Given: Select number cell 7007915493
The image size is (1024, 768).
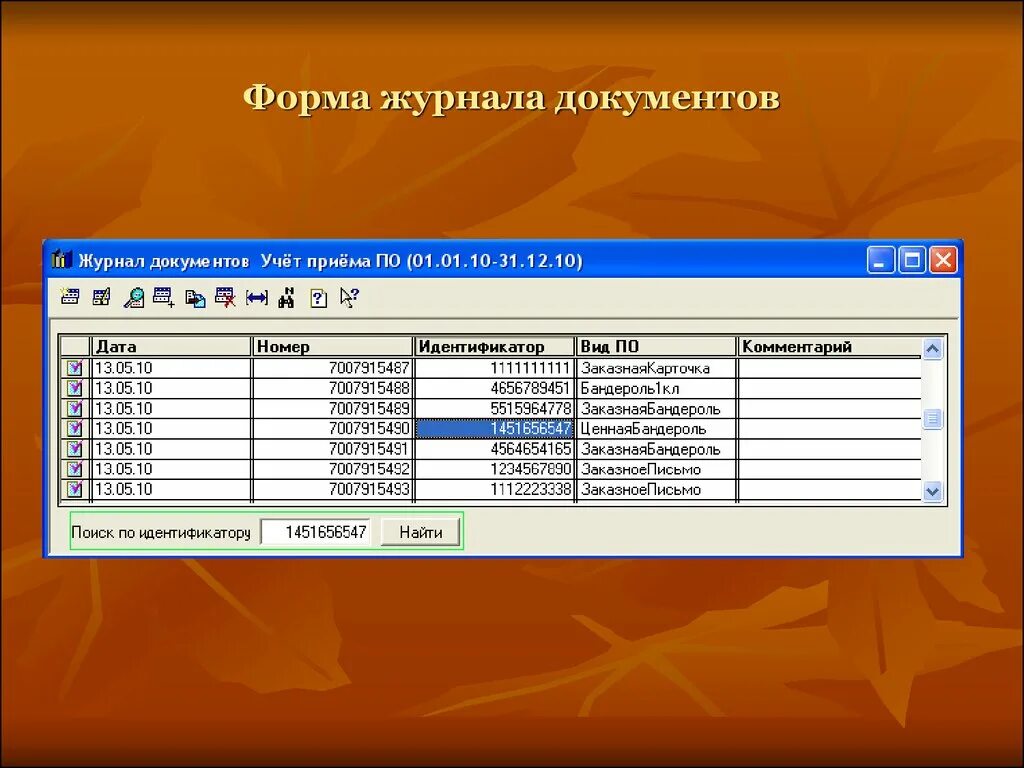Looking at the screenshot, I should pos(332,489).
